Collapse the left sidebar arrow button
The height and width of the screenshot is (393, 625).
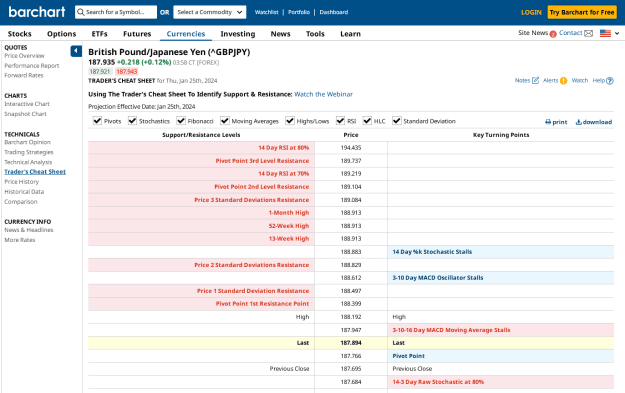coord(76,51)
